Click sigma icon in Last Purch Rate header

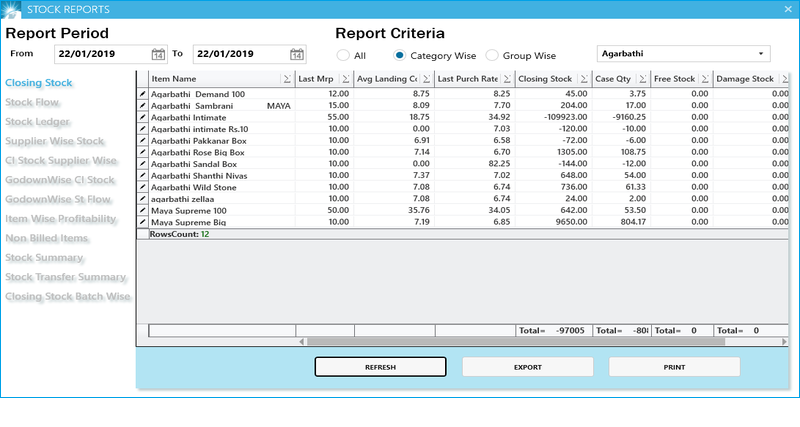click(x=507, y=79)
